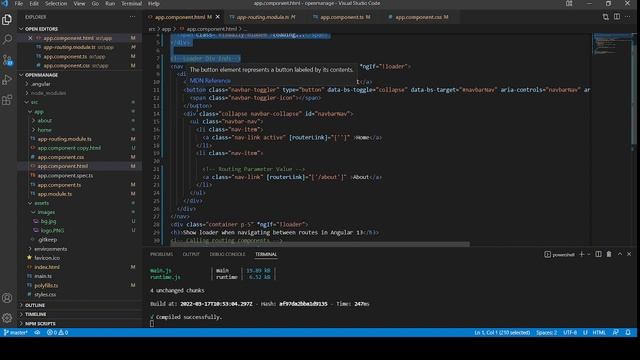Click the sync changes status icon
This screenshot has width=640, height=360.
(37, 333)
